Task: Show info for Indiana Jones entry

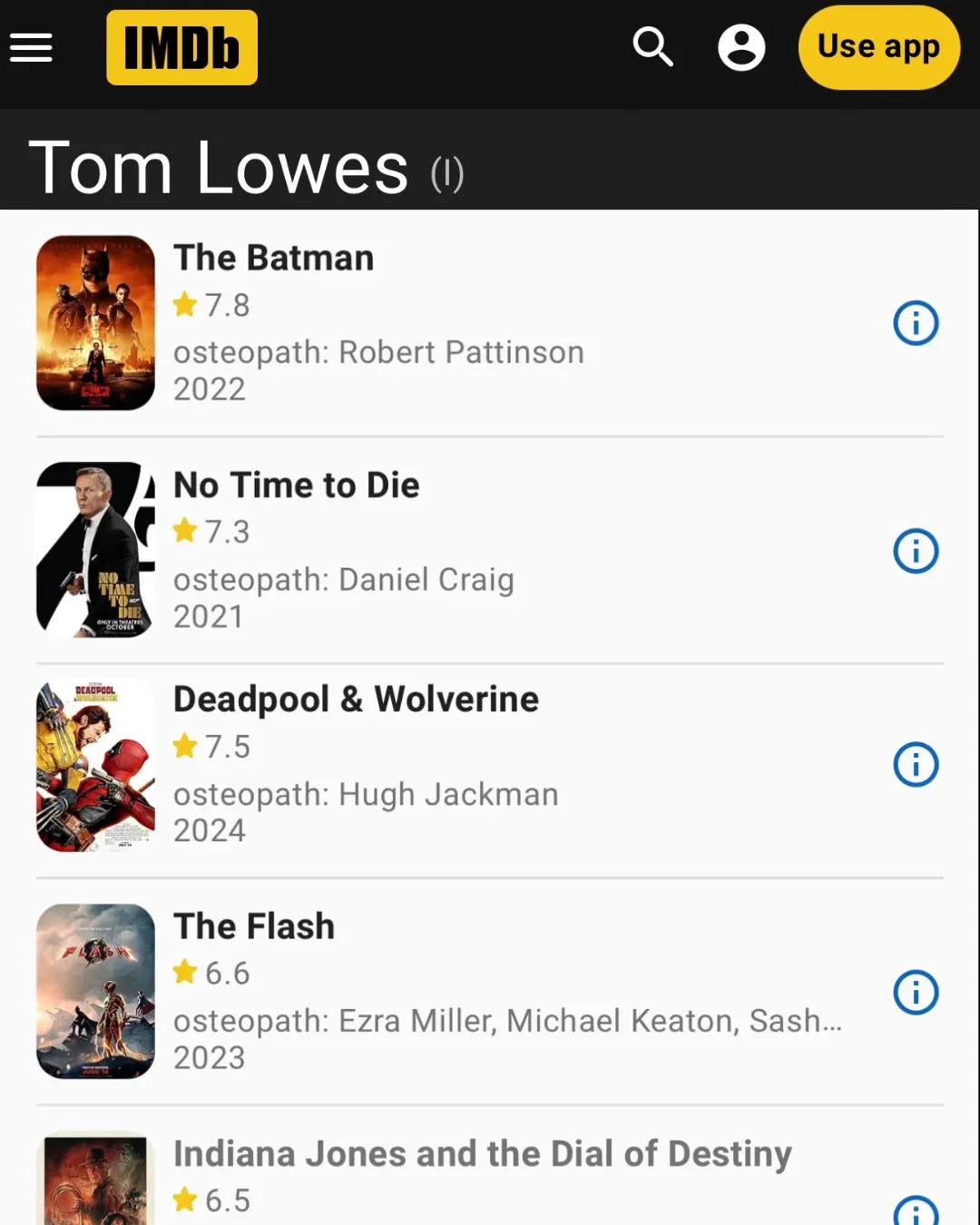Action: (x=916, y=1211)
